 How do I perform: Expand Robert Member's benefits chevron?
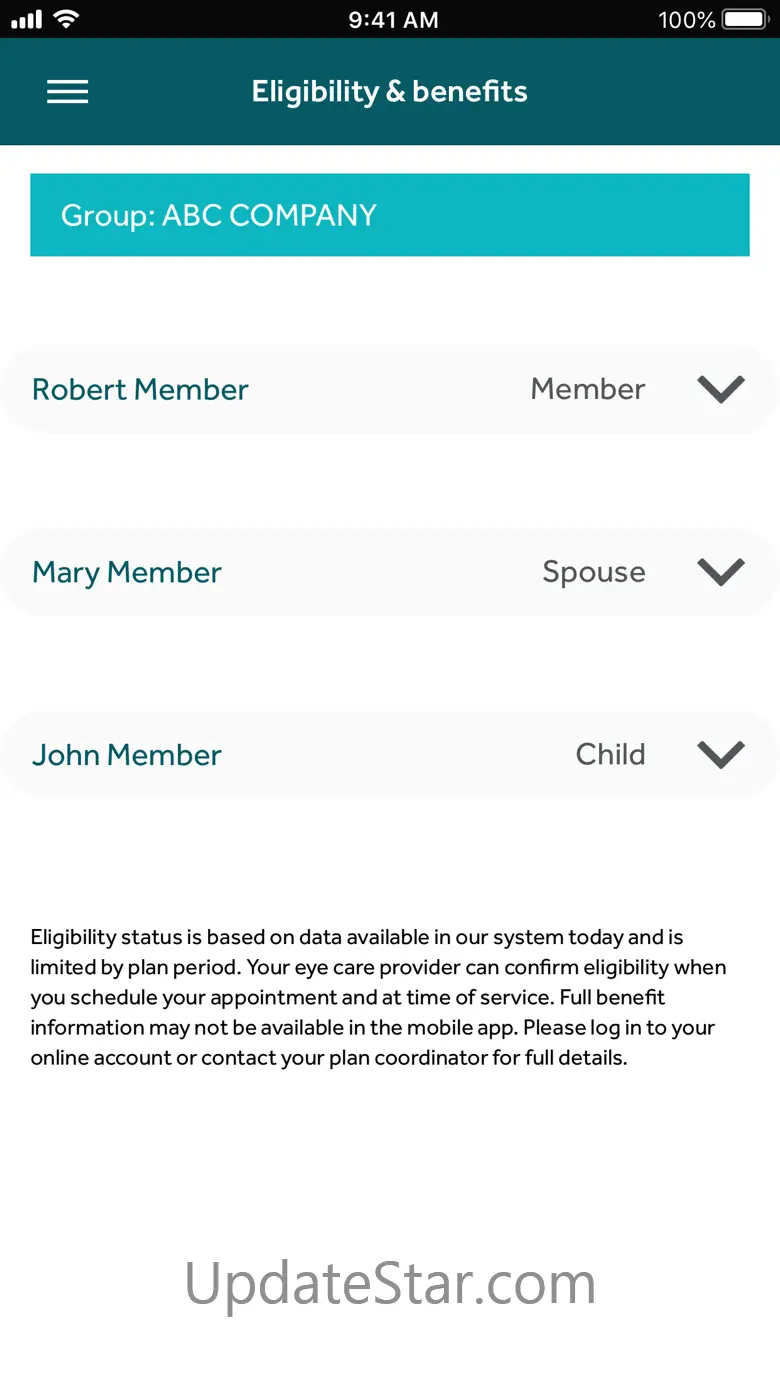pyautogui.click(x=721, y=389)
